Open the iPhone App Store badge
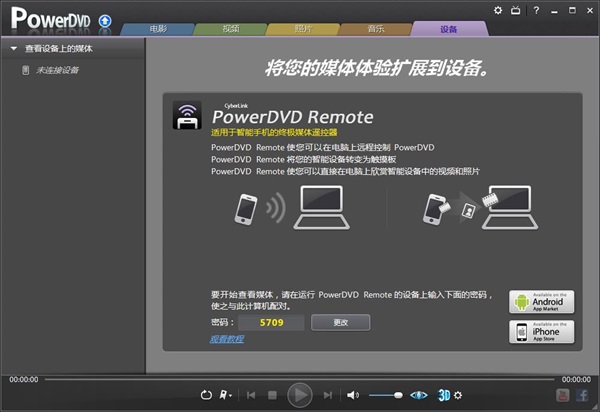The image size is (600, 412). (x=541, y=332)
